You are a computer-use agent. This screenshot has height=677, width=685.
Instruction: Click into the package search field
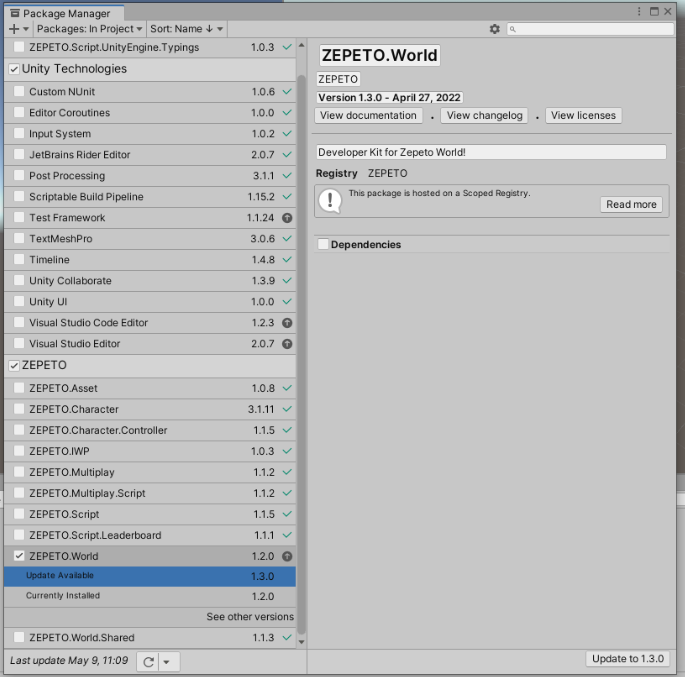click(x=590, y=29)
